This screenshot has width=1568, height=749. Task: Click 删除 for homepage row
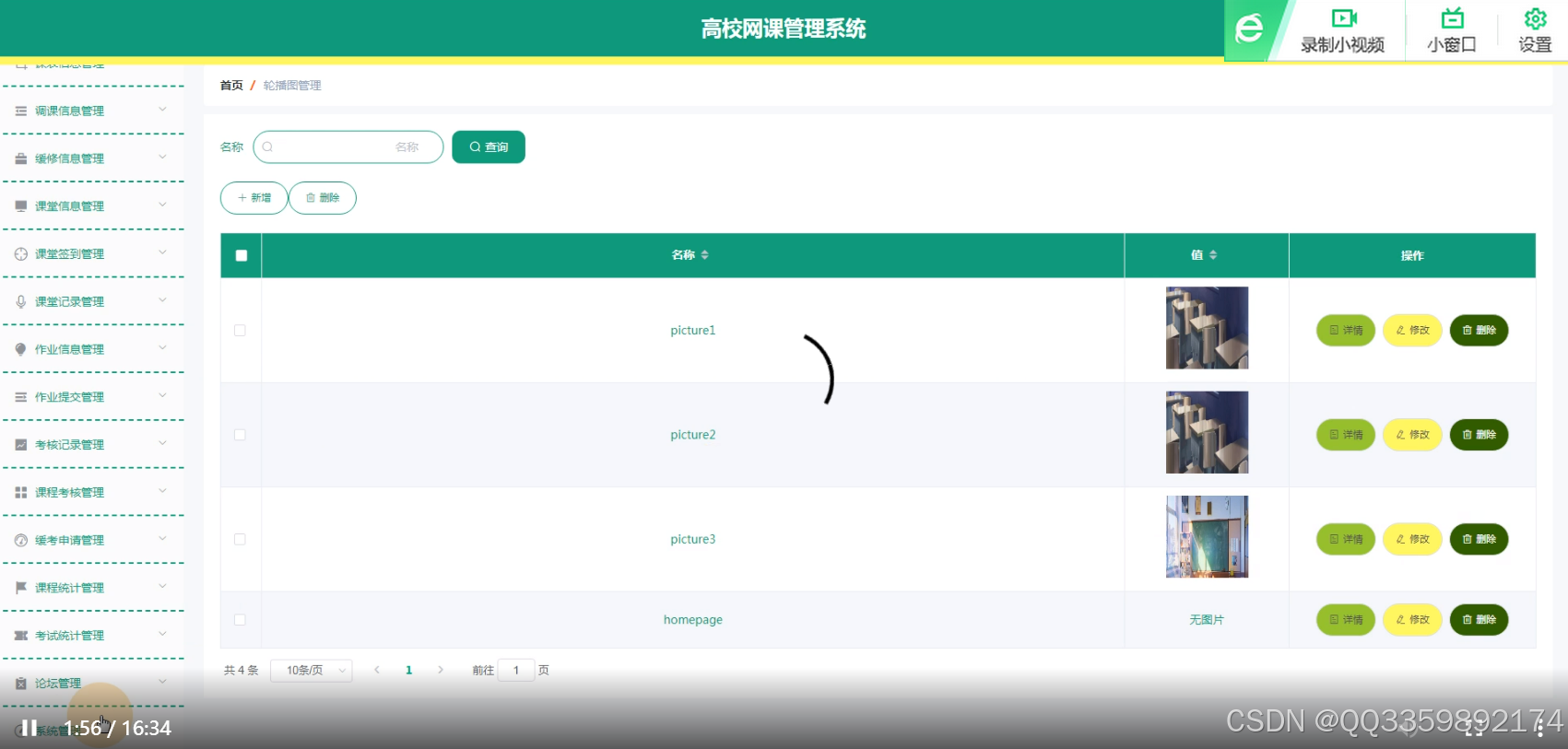coord(1479,620)
